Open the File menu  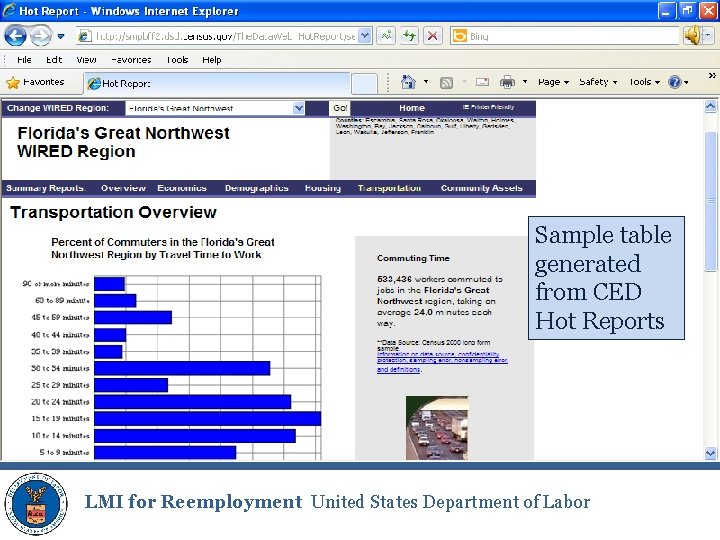pyautogui.click(x=24, y=60)
